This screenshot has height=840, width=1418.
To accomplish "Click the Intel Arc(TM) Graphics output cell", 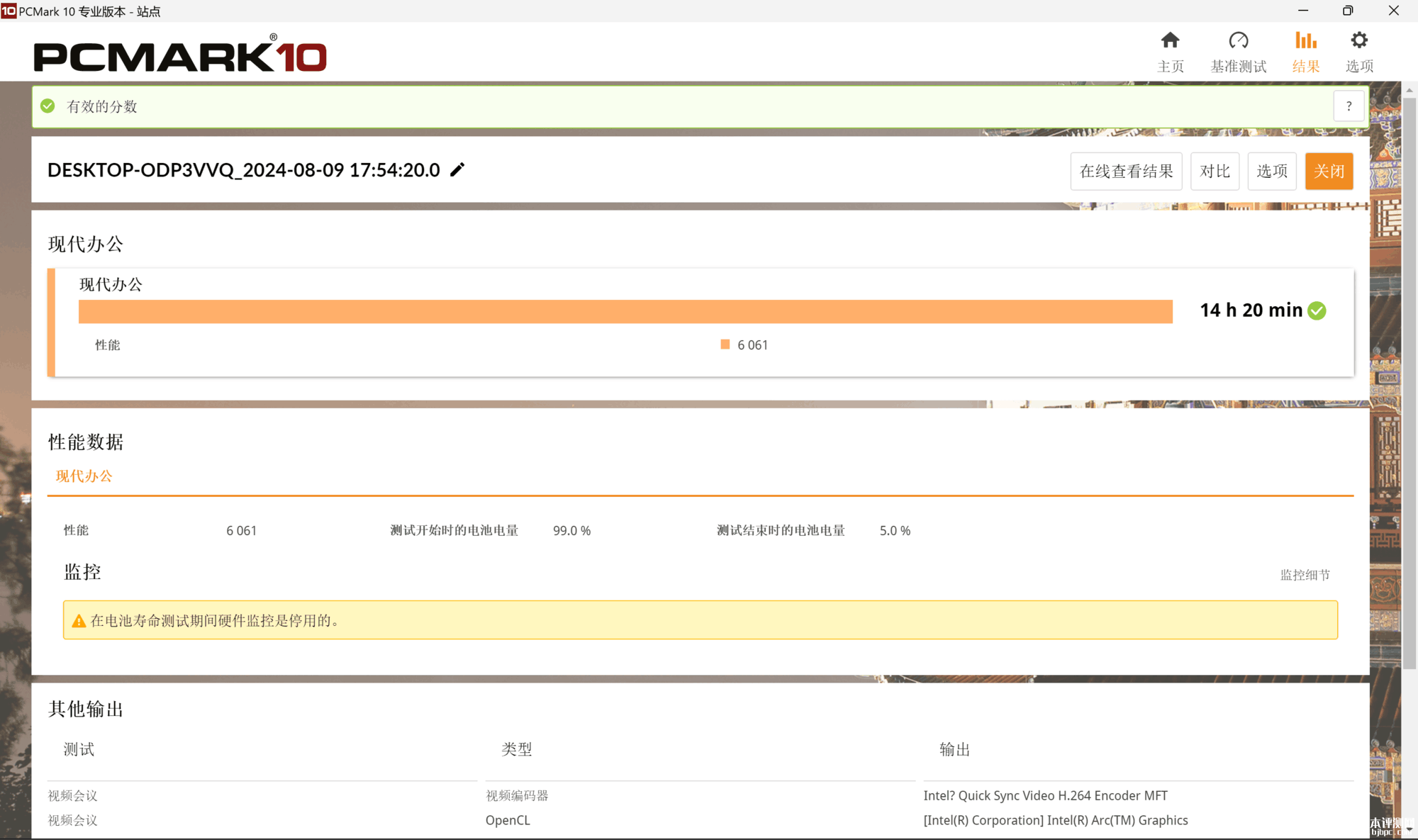I will 1056,820.
